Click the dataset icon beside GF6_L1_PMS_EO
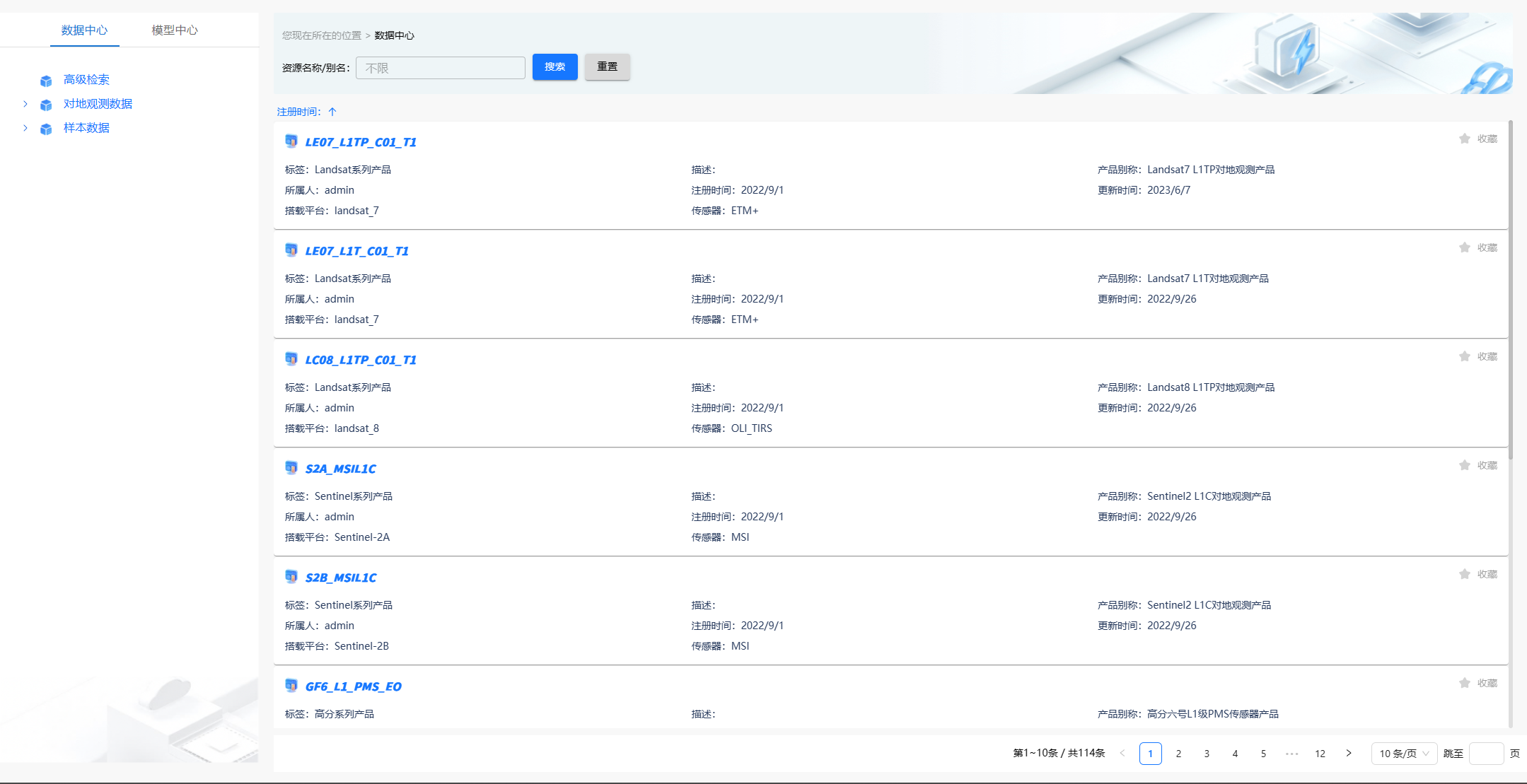This screenshot has height=784, width=1527. 291,685
